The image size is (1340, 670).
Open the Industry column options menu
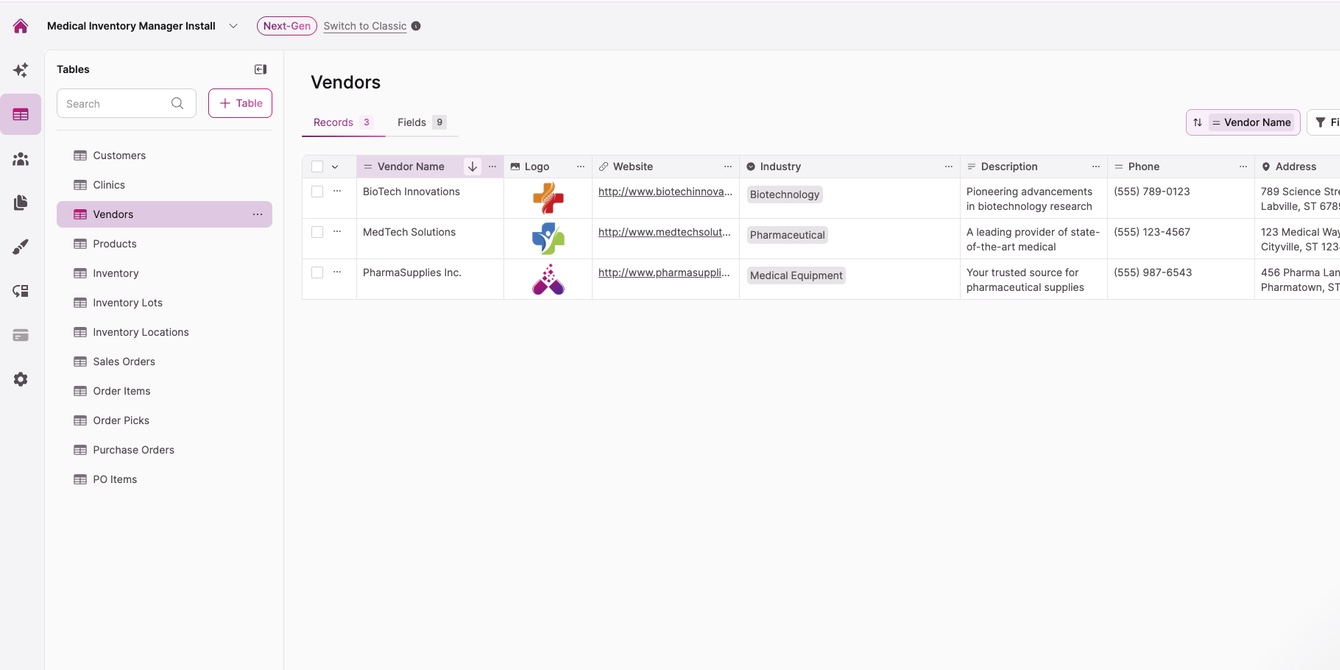tap(948, 167)
